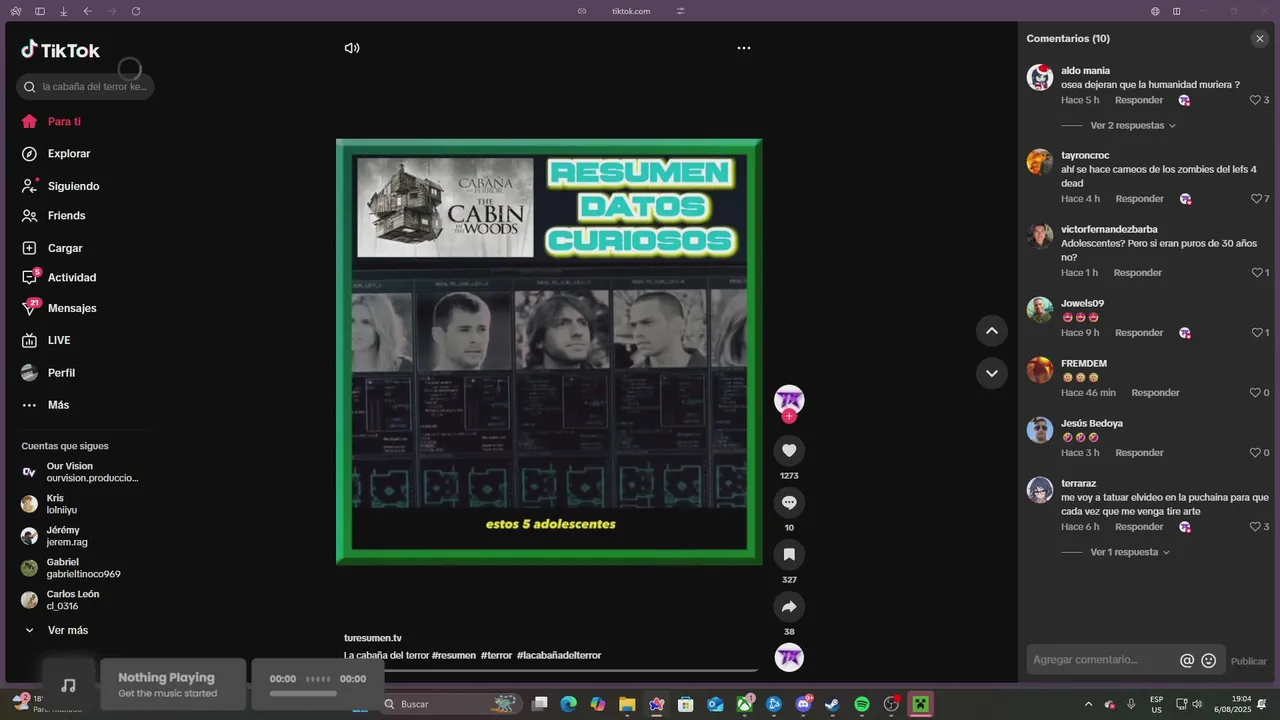Save the video with the bookmark icon
1280x720 pixels.
click(x=789, y=555)
